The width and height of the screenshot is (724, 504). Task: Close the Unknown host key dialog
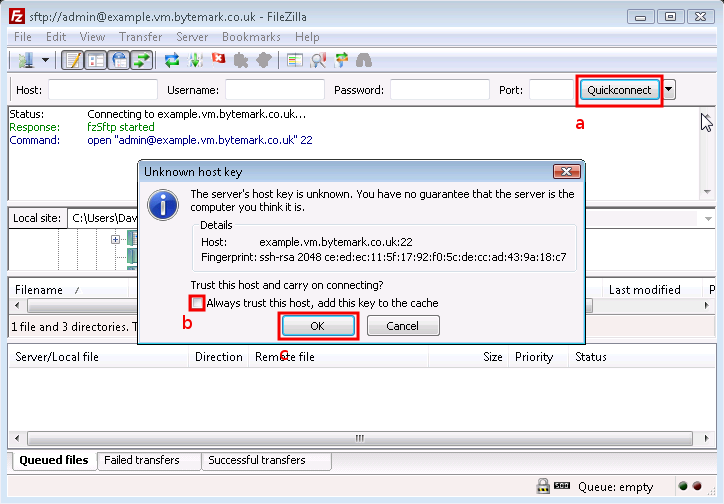pyautogui.click(x=567, y=172)
